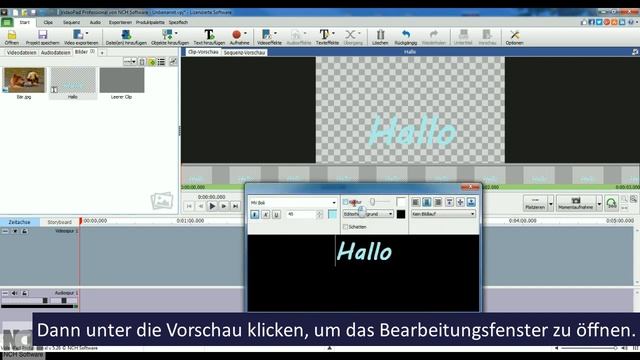
Task: Enable the Schatten shadow checkbox
Action: pos(346,227)
